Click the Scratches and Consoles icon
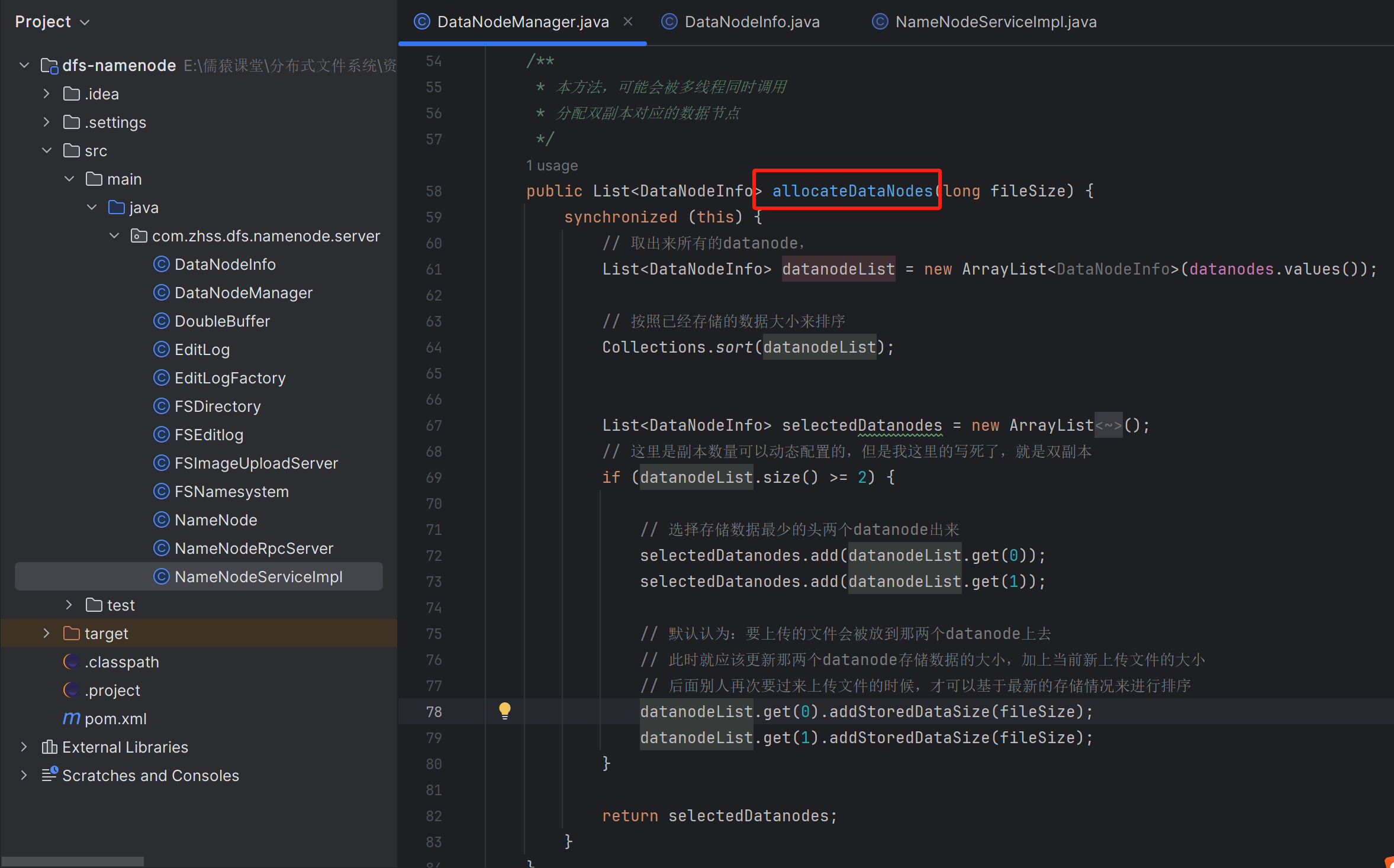The height and width of the screenshot is (868, 1394). point(50,775)
